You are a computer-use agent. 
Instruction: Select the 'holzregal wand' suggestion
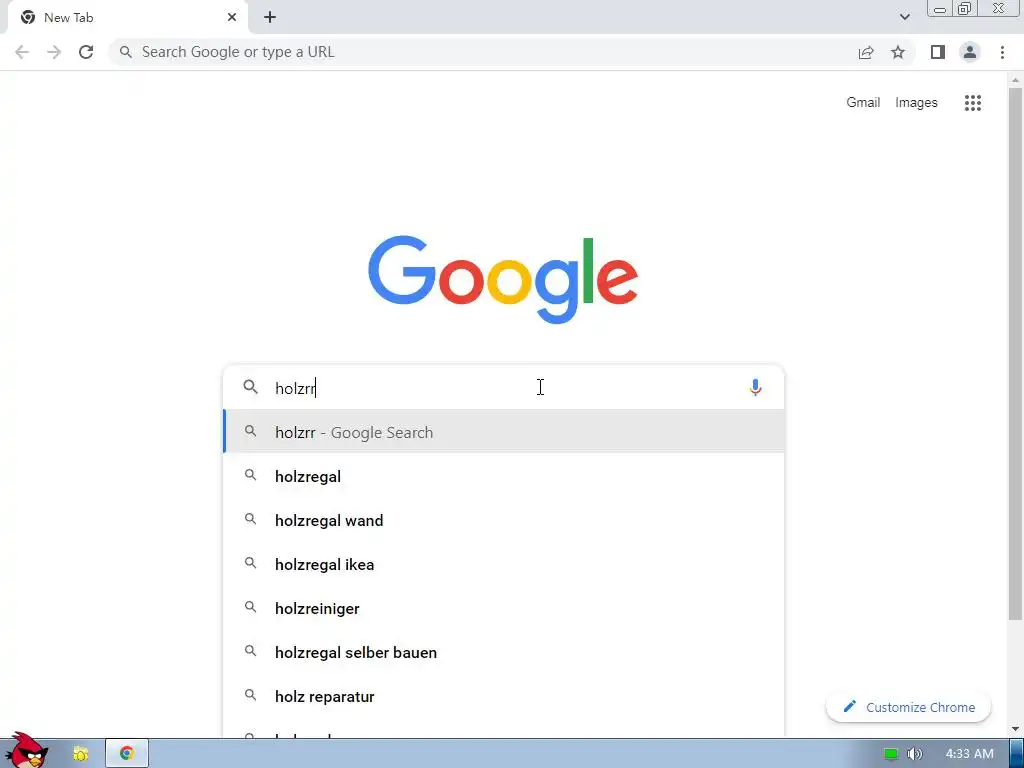tap(504, 520)
